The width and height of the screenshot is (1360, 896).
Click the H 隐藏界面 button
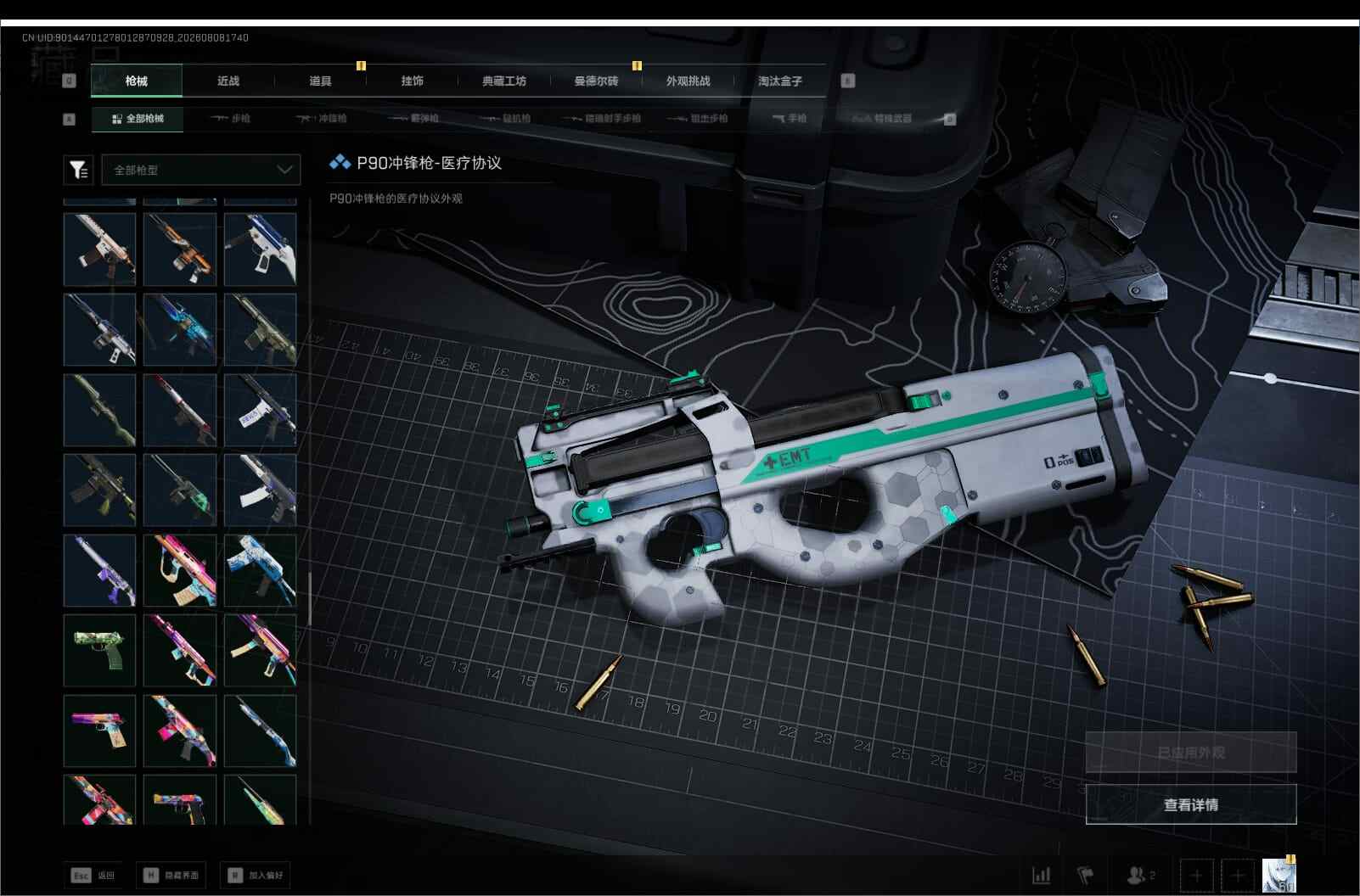point(171,875)
